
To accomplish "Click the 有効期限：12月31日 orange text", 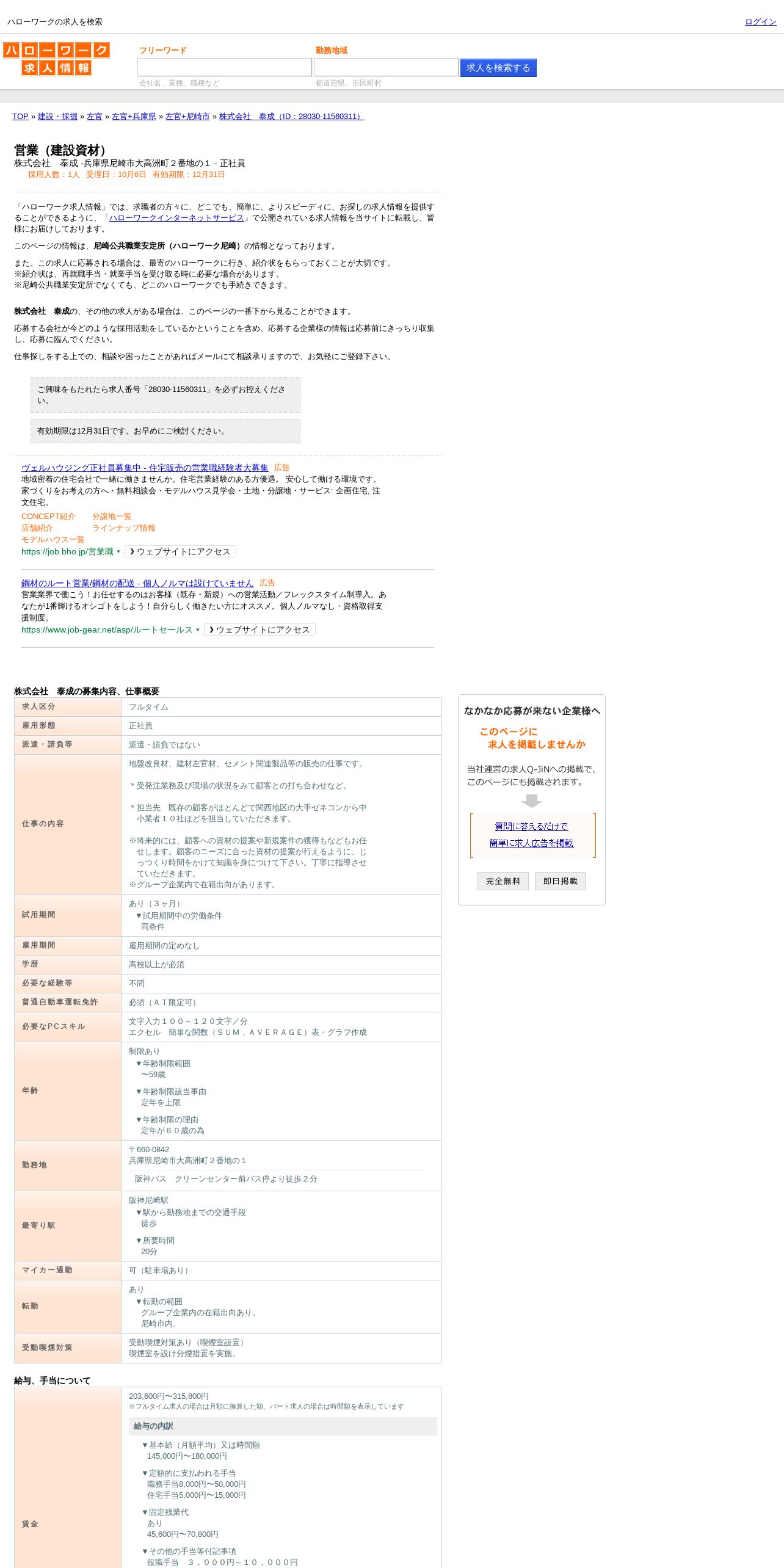I will (x=189, y=175).
